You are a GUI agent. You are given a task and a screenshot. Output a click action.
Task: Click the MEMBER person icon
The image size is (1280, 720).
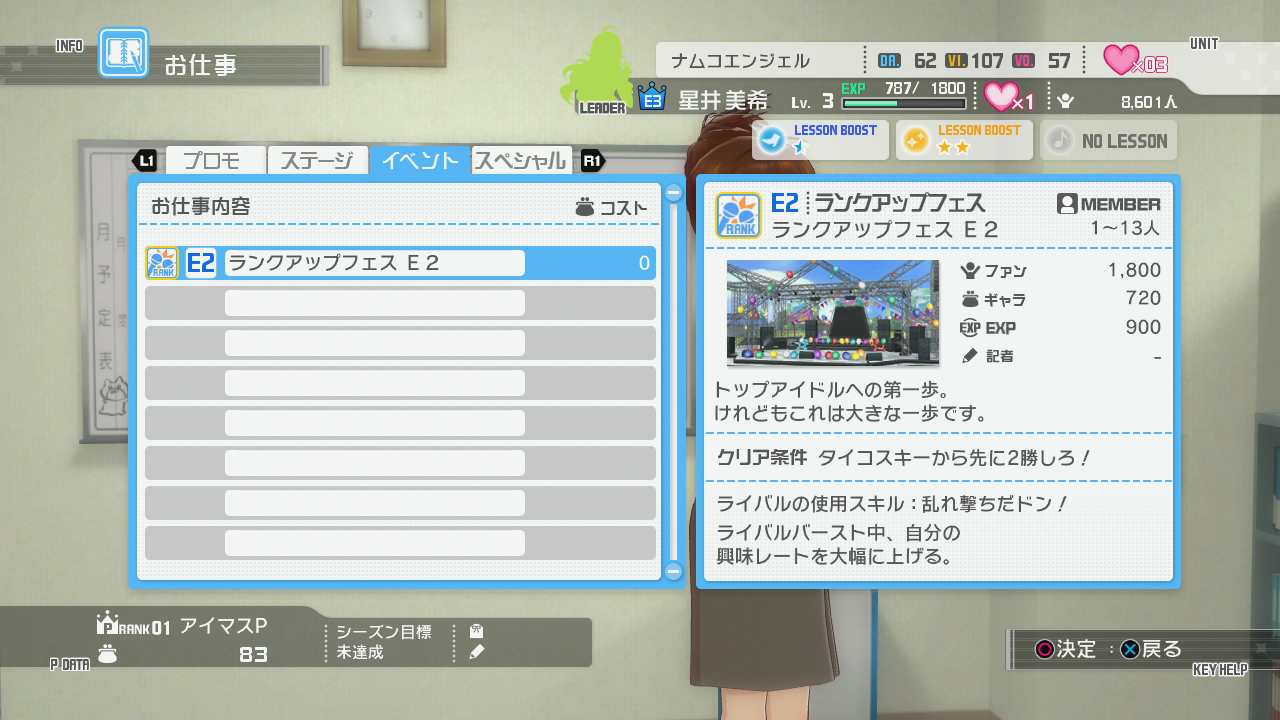(x=1066, y=204)
